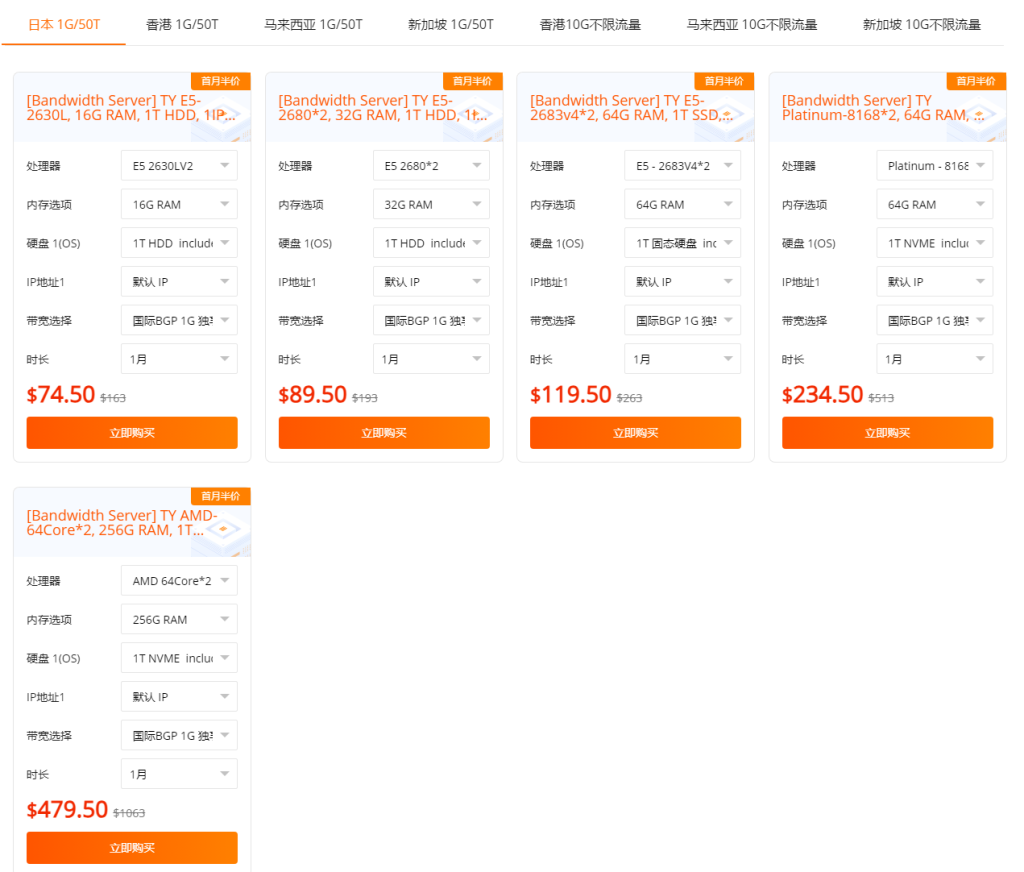
Task: Select the 新加坡 10G不限流量 tab
Action: (922, 24)
